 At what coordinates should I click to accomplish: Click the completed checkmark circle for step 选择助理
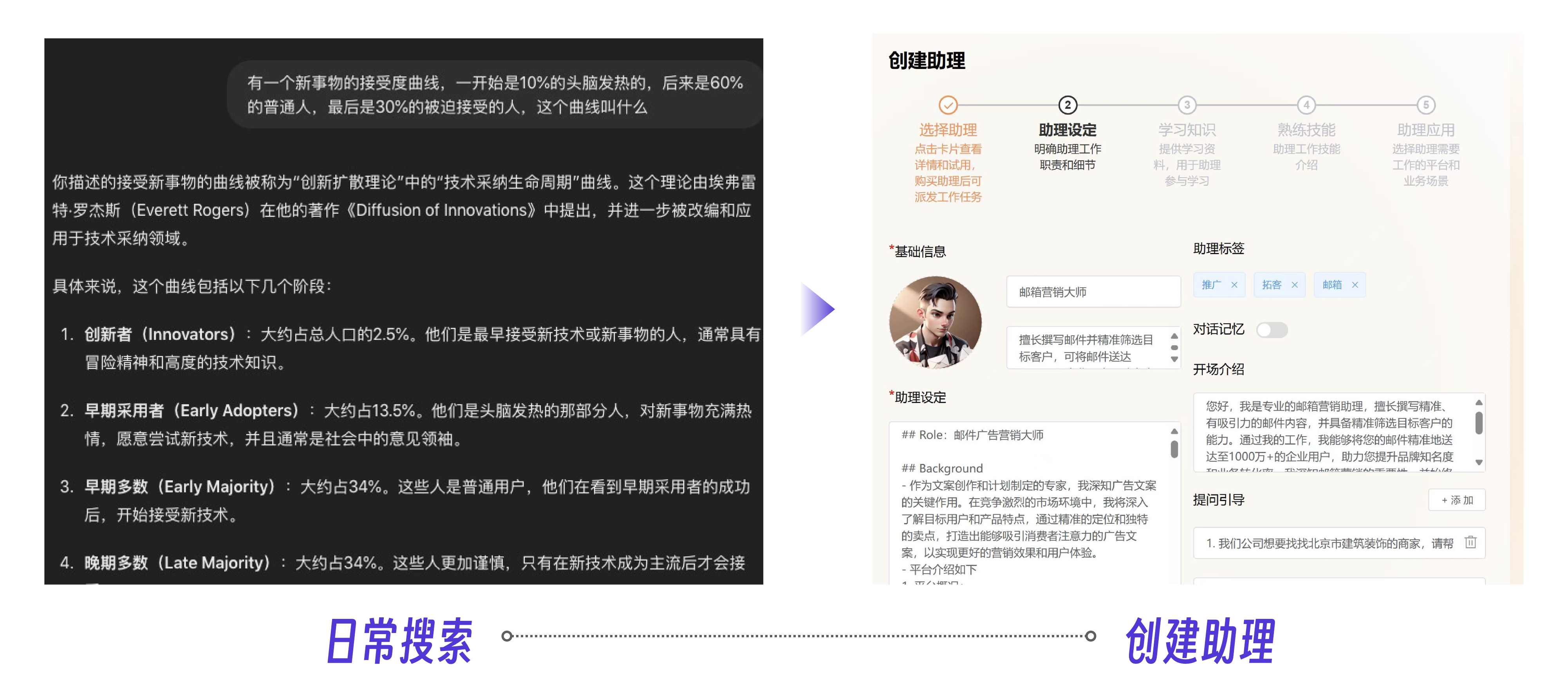(948, 105)
